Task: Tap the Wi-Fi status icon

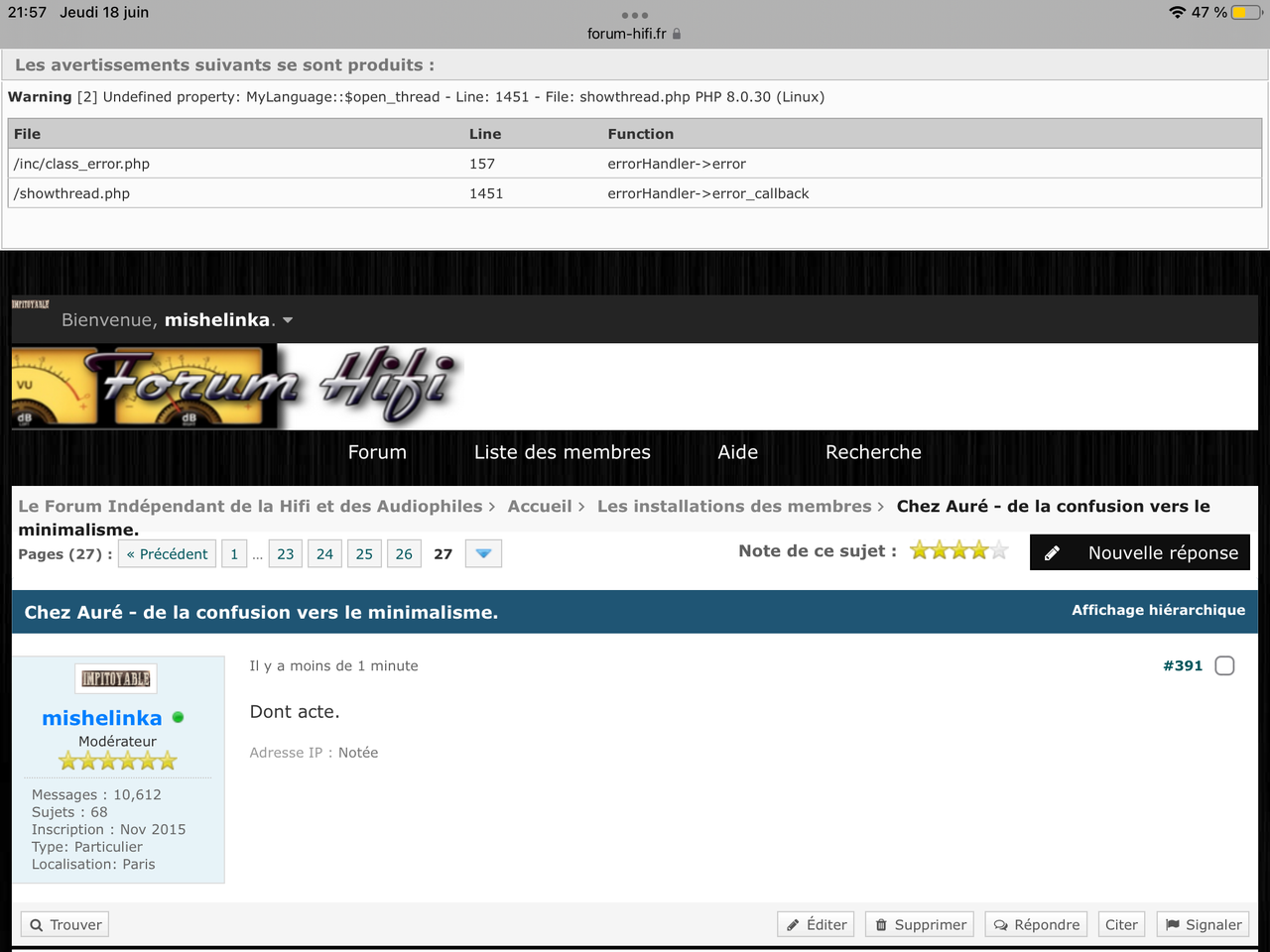Action: coord(1177,12)
